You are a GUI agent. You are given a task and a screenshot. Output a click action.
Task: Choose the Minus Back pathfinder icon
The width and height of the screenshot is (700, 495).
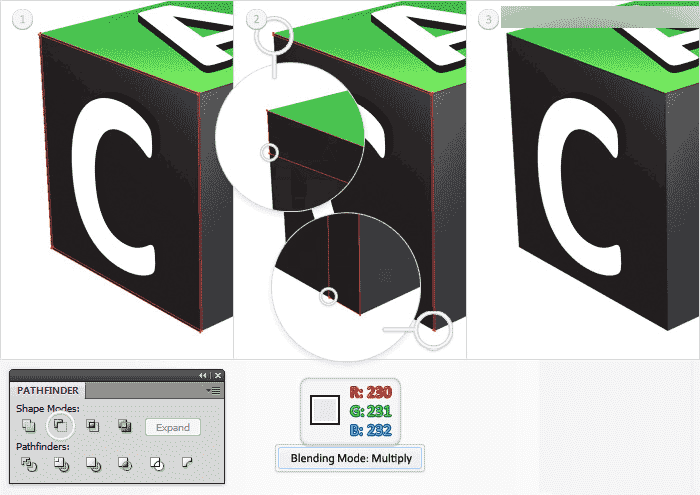click(188, 462)
